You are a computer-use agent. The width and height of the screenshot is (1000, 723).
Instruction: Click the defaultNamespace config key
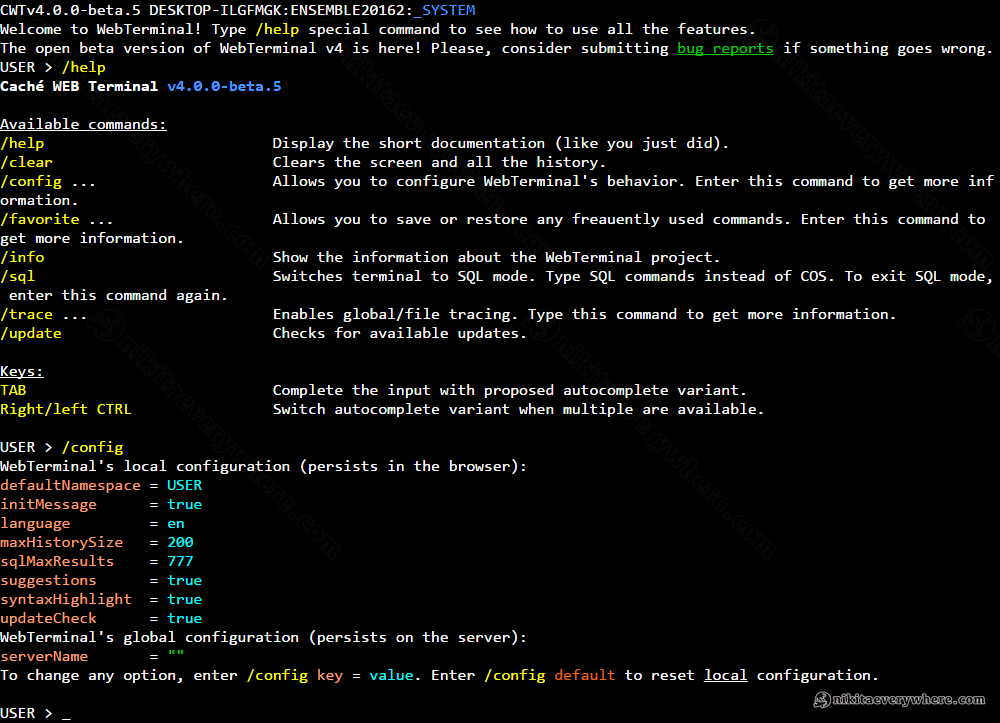[70, 485]
